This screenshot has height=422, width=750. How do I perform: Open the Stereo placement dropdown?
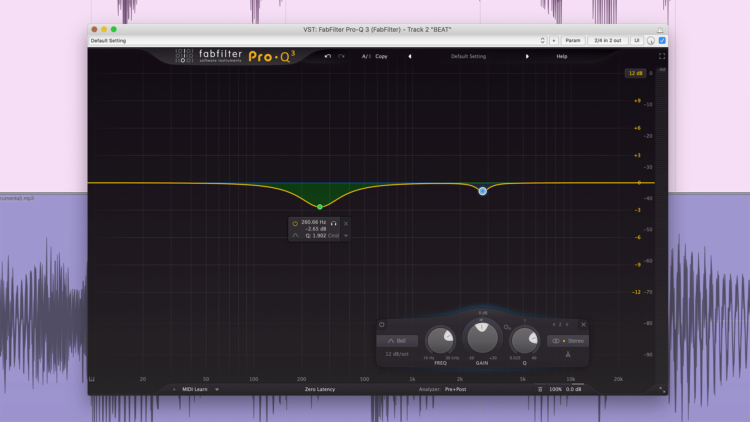568,341
